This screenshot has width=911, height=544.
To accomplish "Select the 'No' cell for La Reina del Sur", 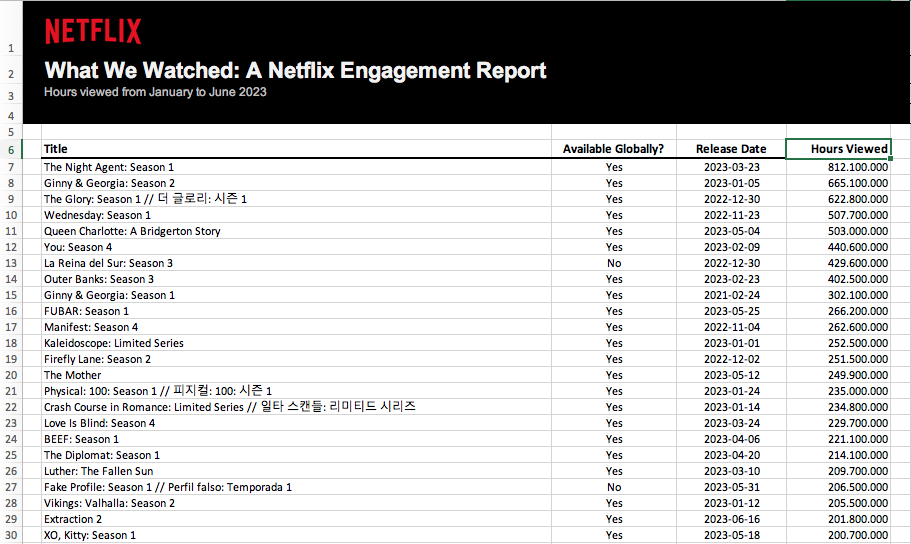I will [x=614, y=263].
